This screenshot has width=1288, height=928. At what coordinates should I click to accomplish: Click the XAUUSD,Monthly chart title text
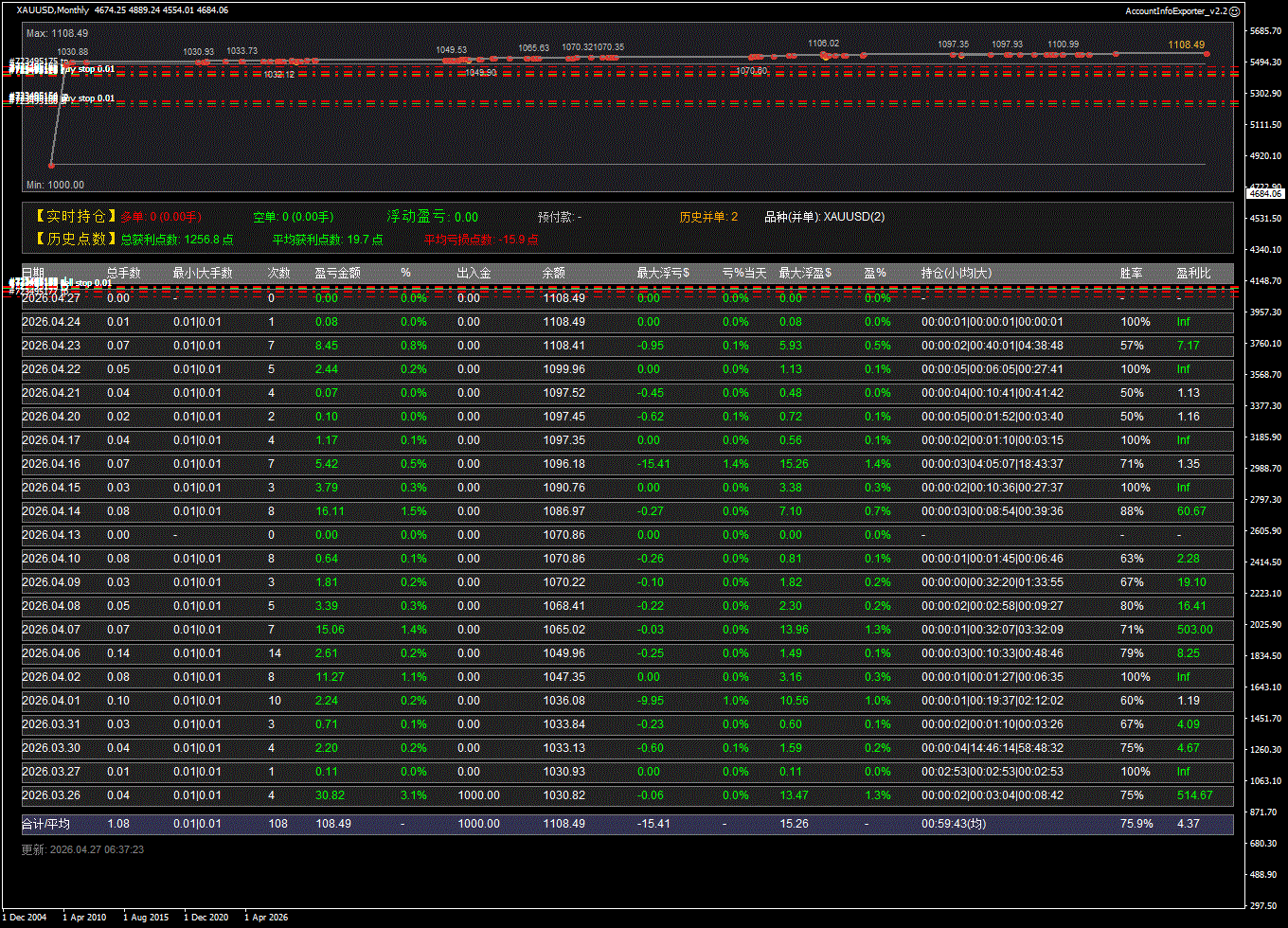point(53,10)
